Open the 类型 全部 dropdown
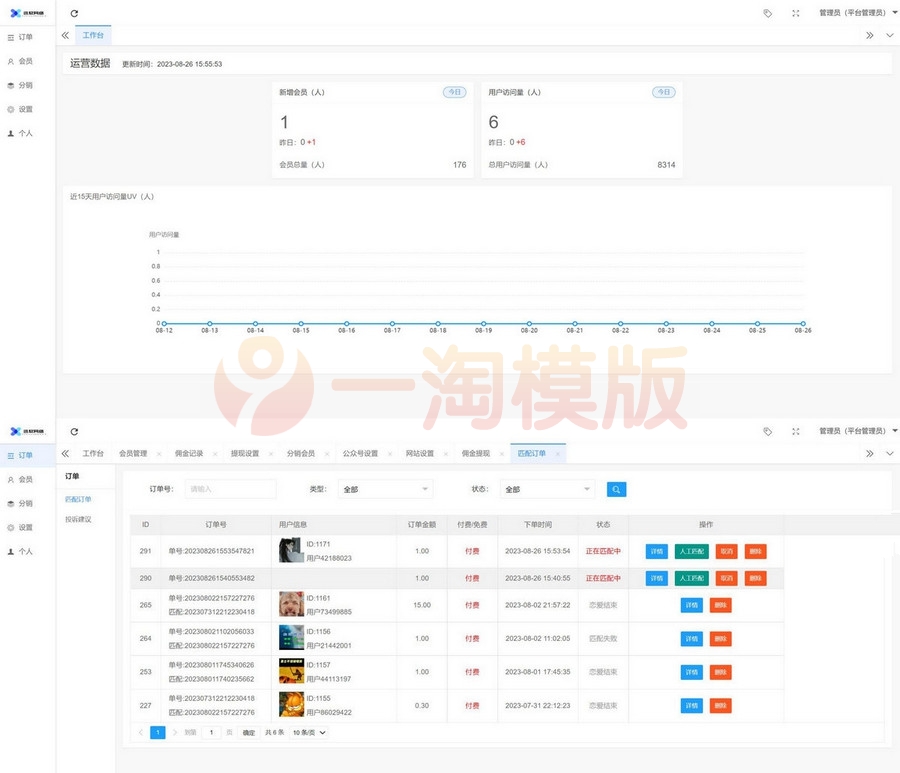Viewport: 900px width, 773px height. click(385, 490)
